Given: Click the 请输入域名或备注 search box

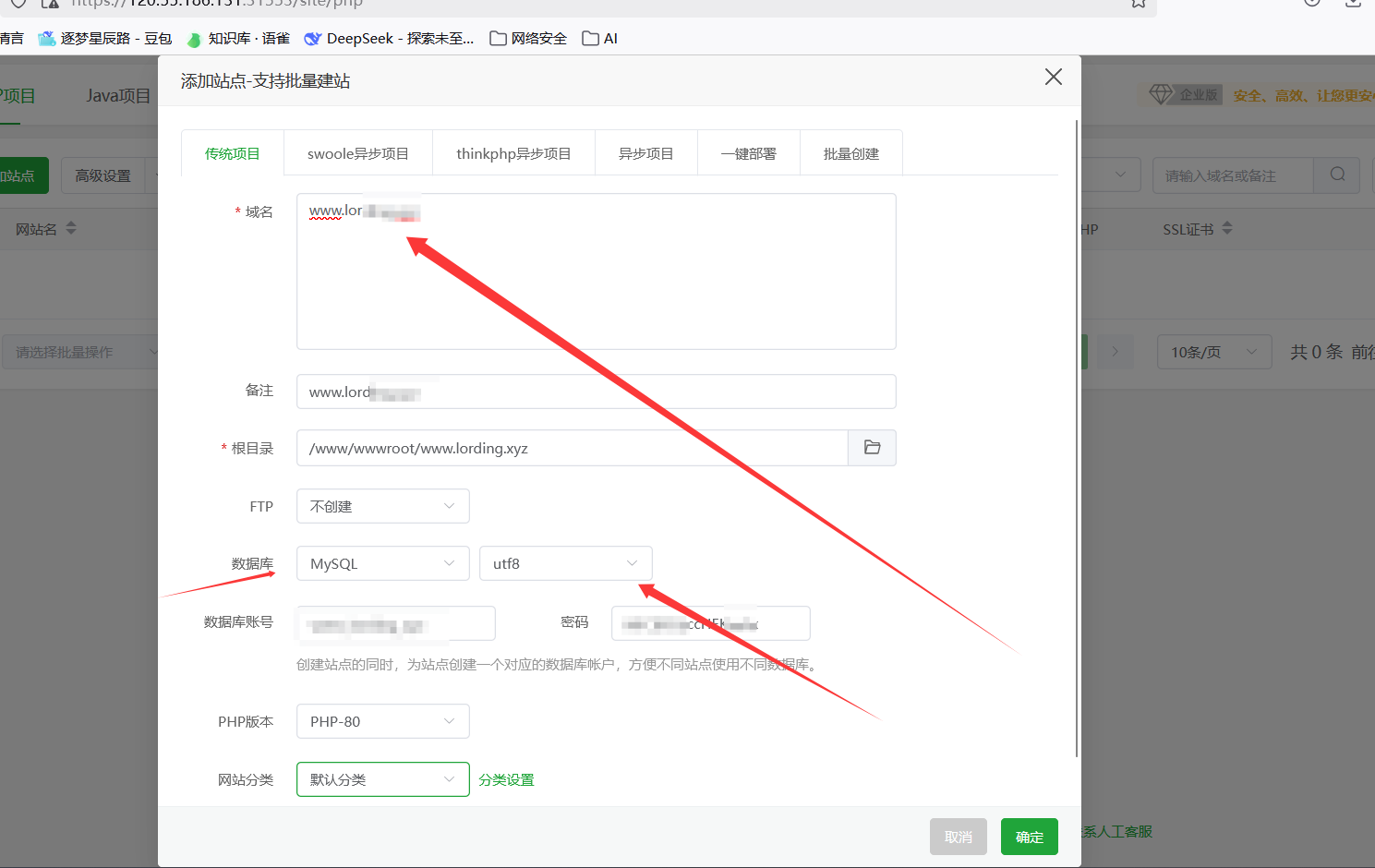Looking at the screenshot, I should pyautogui.click(x=1233, y=175).
